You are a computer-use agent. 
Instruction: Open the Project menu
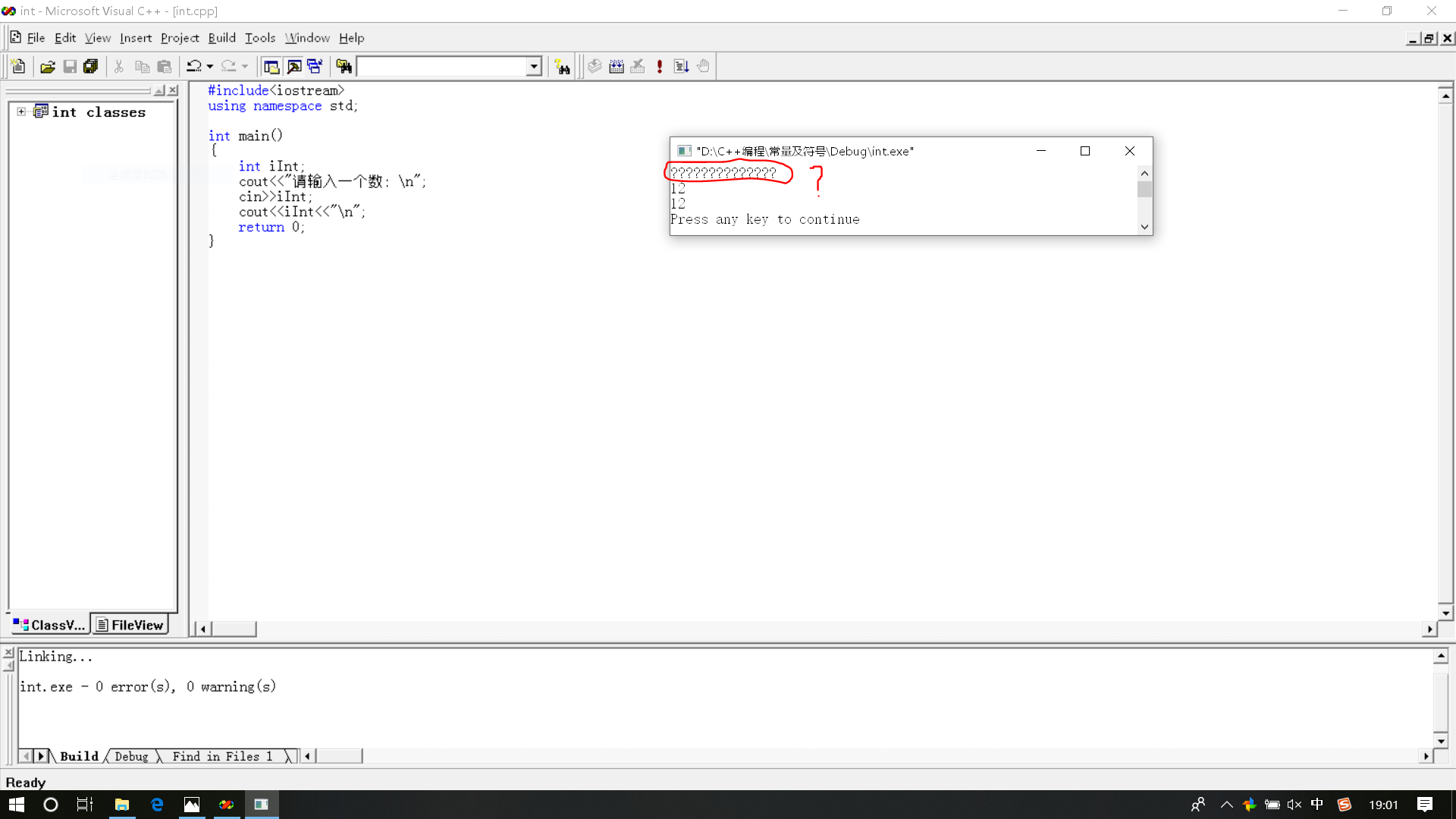[x=180, y=38]
